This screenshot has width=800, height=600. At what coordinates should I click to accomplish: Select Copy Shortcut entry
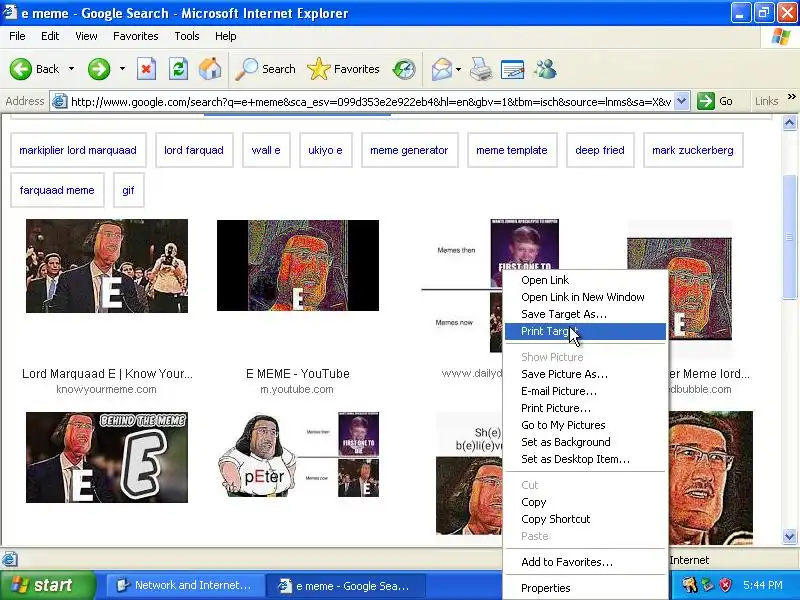coord(585,519)
